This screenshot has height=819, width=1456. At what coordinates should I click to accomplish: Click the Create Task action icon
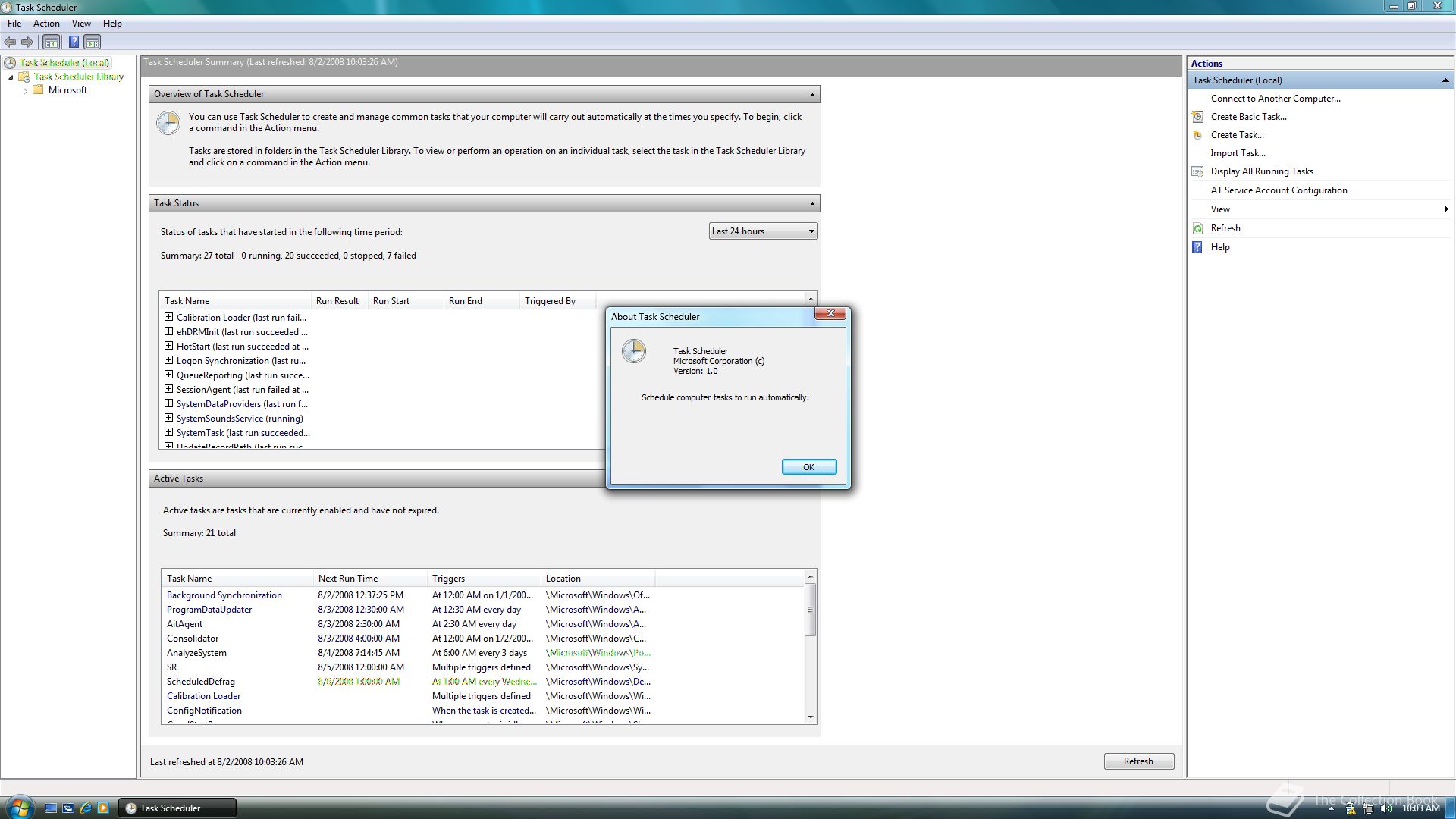pos(1198,135)
